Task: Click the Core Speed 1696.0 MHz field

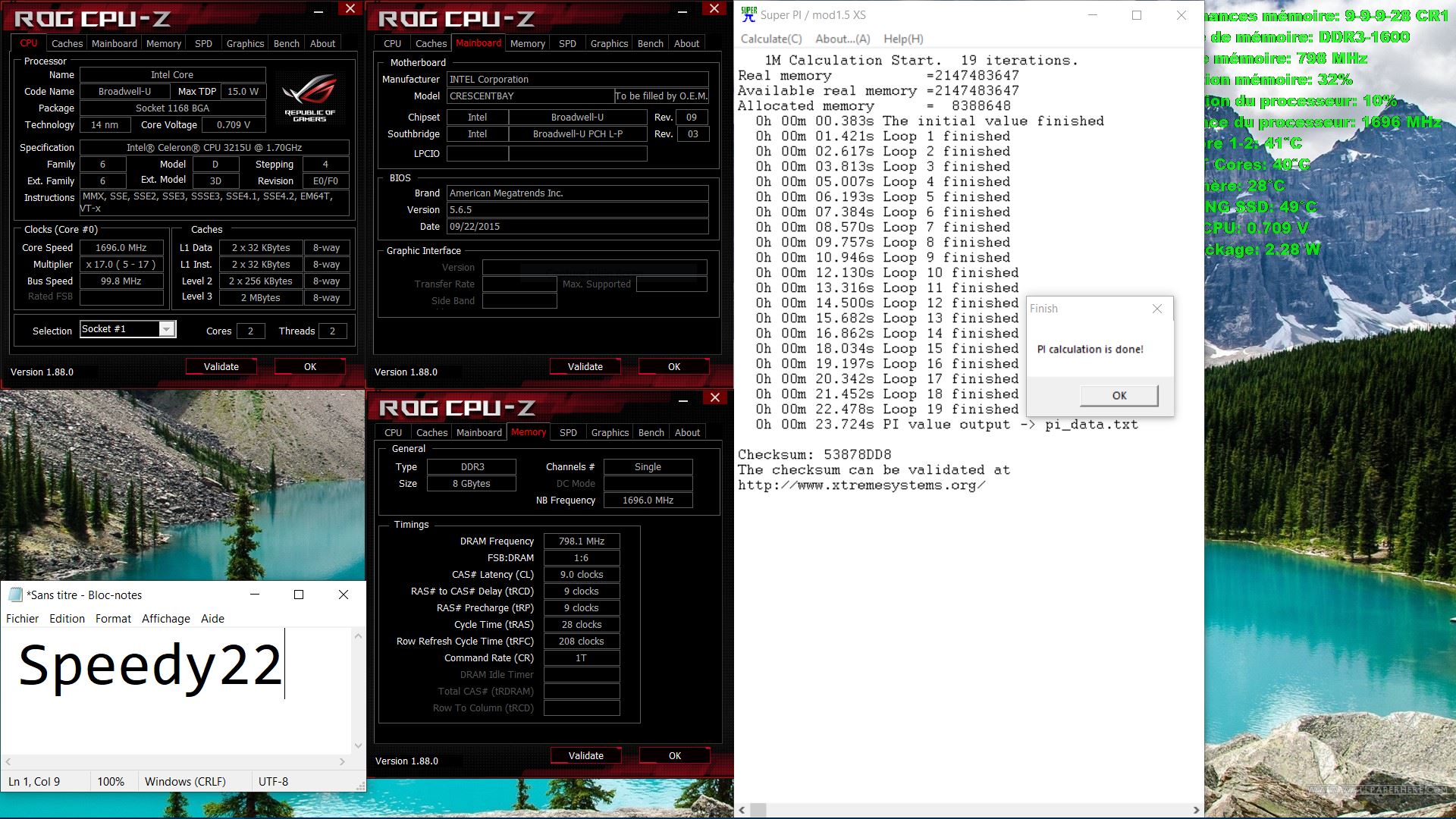Action: pos(121,247)
